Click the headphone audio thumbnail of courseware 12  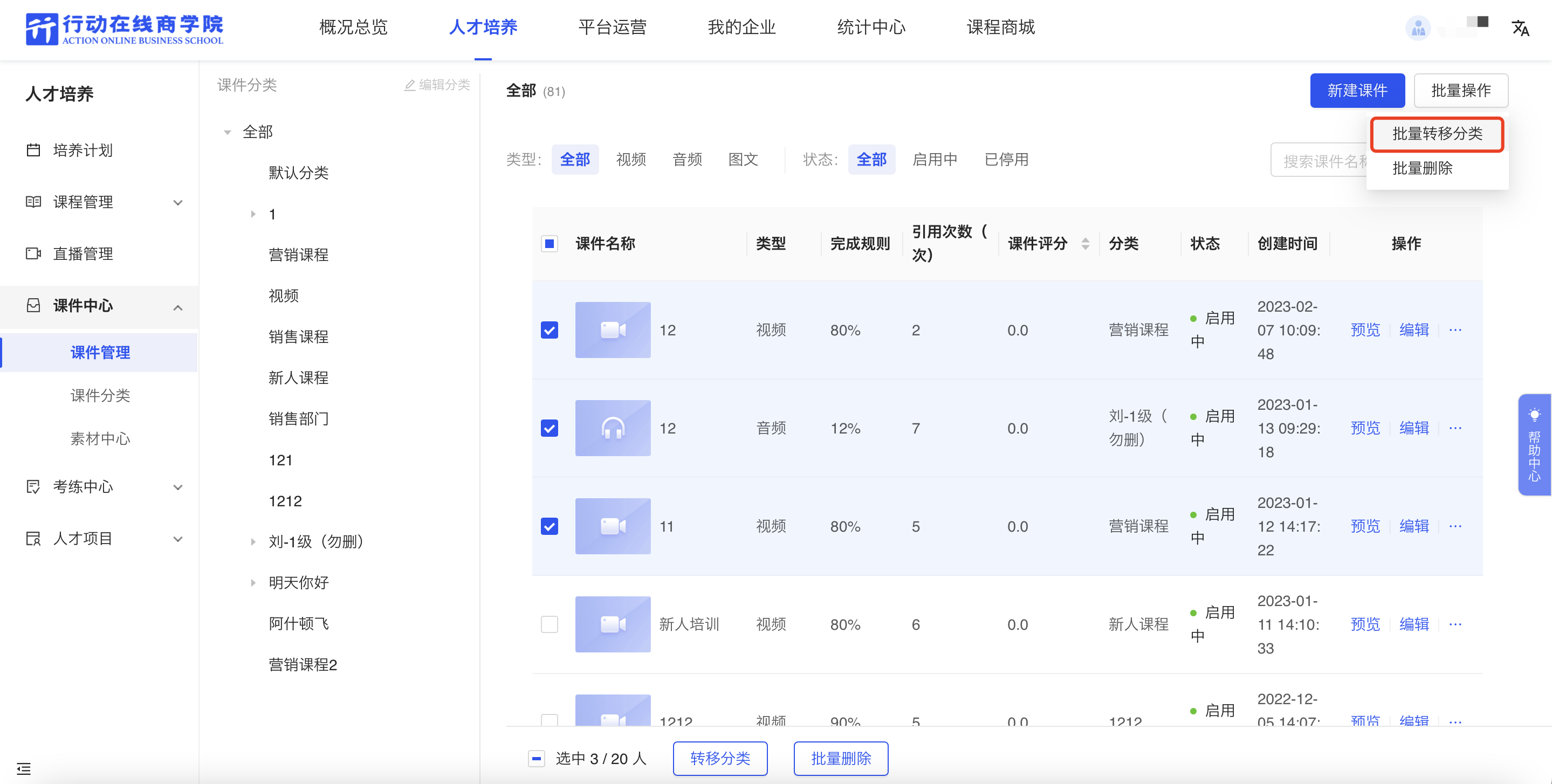click(x=613, y=428)
